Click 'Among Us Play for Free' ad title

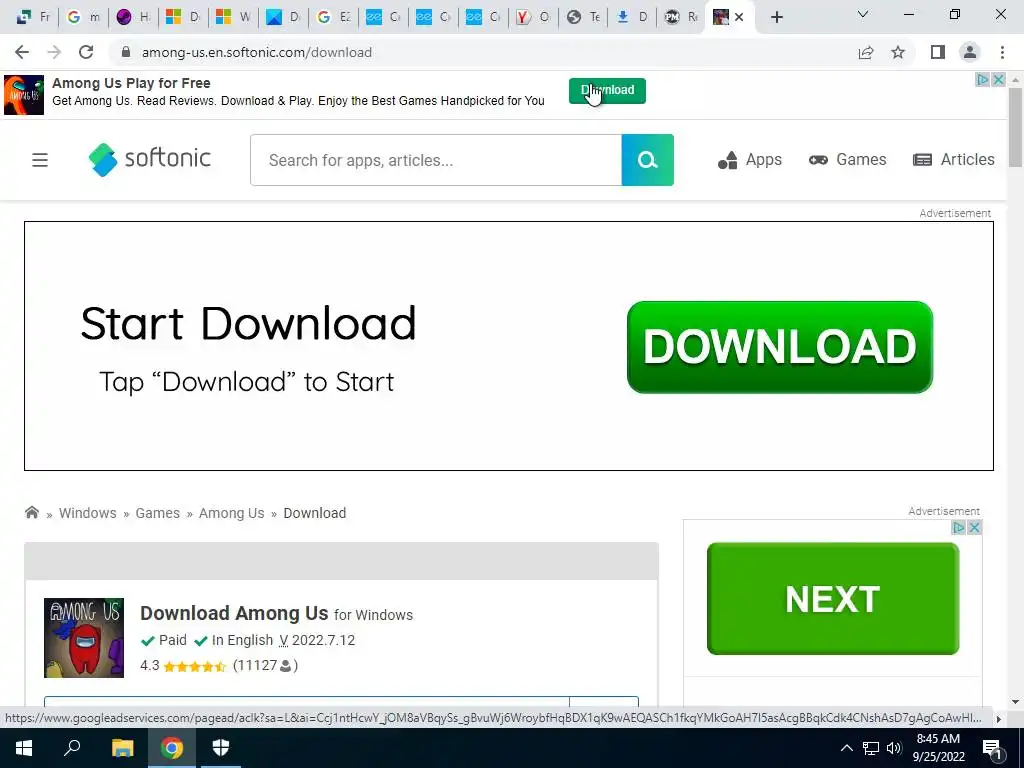point(131,83)
